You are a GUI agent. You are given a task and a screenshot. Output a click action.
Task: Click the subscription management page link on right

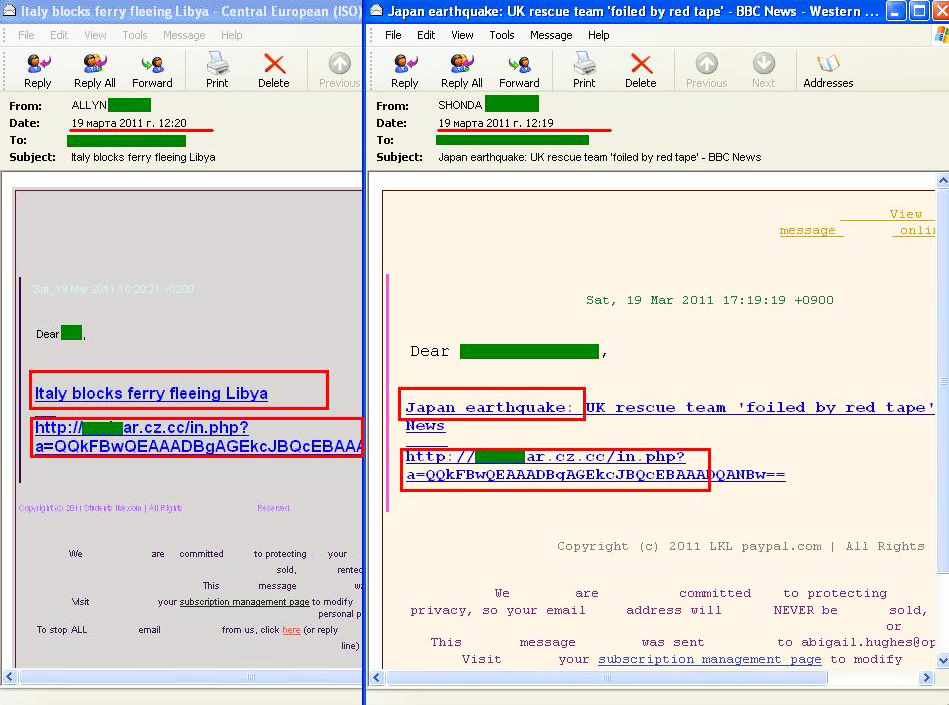coord(709,659)
